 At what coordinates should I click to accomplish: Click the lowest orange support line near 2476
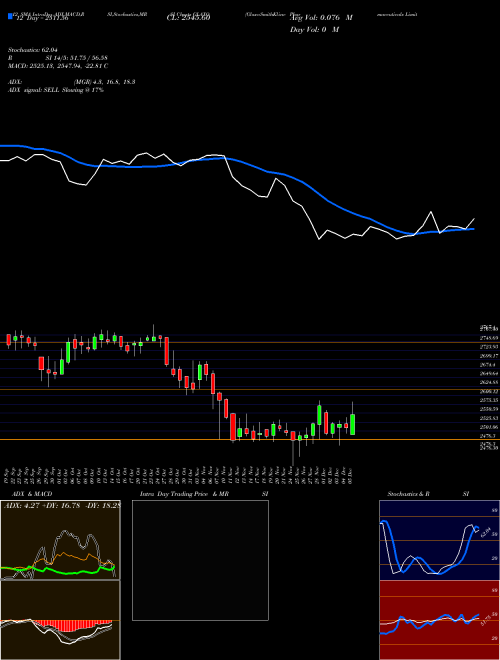pyautogui.click(x=250, y=439)
